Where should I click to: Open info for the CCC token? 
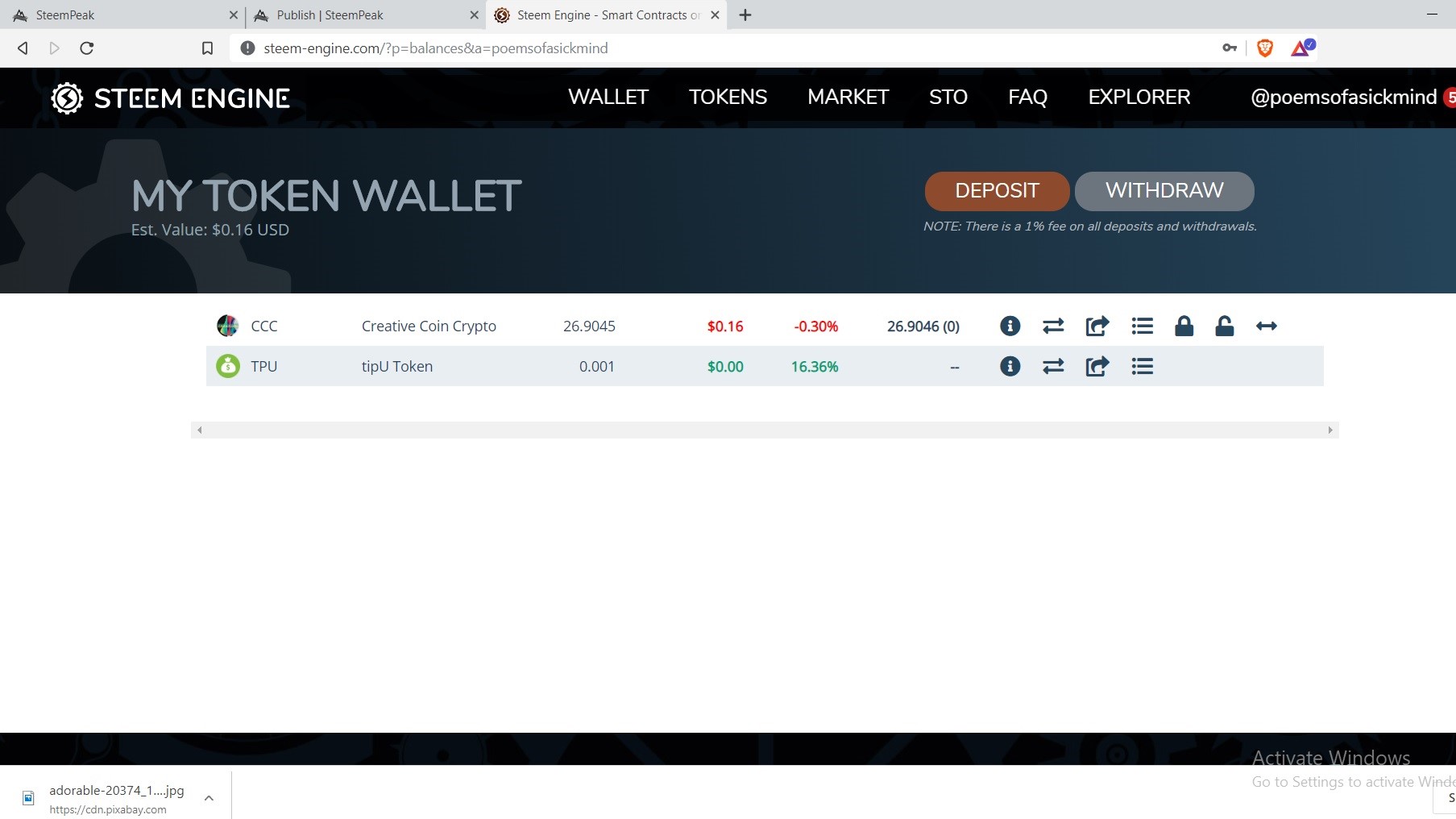coord(1010,326)
